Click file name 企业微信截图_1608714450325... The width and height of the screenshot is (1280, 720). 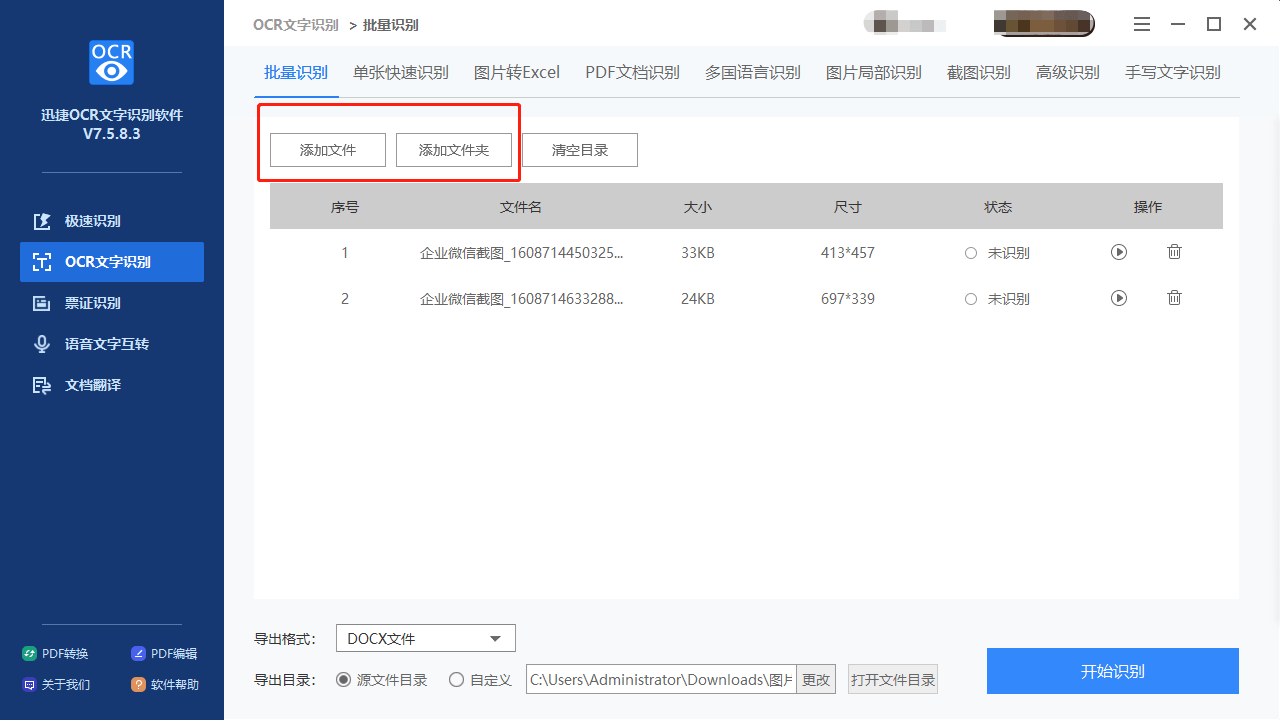pos(522,254)
